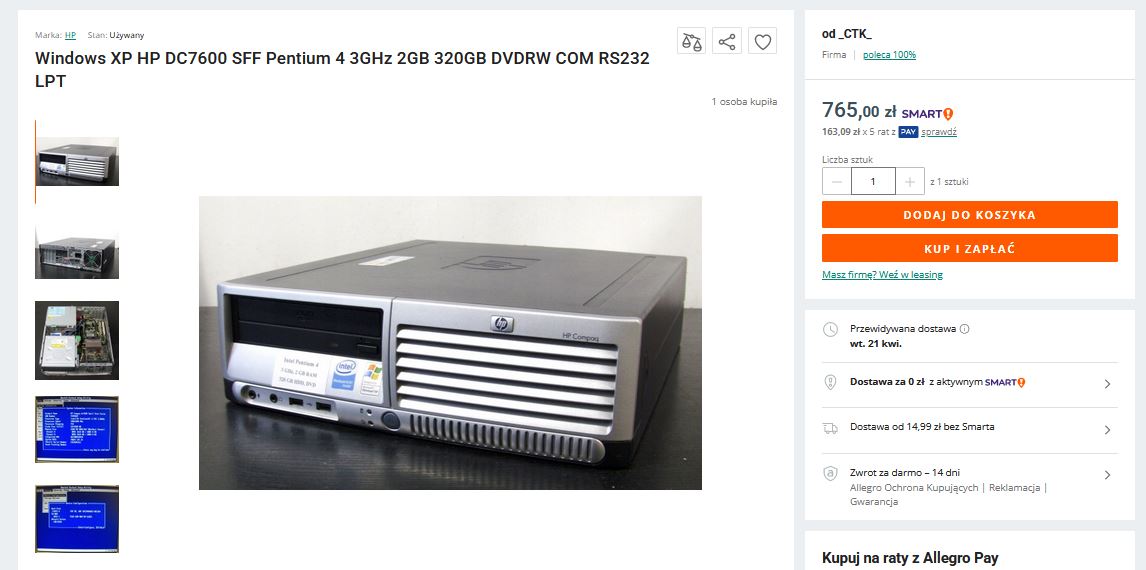Screen dimensions: 1146x570
Task: Click the truck icon for non-Smart delivery
Action: (830, 428)
